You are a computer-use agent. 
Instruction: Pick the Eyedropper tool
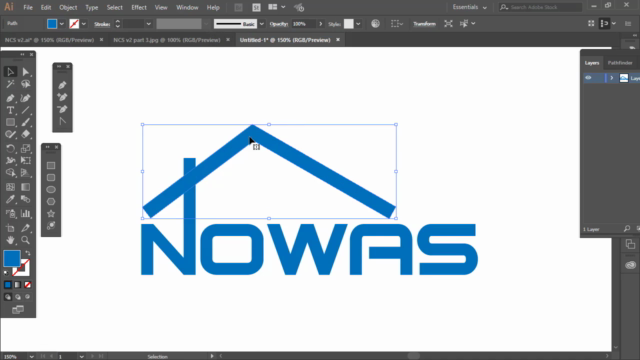click(x=10, y=199)
